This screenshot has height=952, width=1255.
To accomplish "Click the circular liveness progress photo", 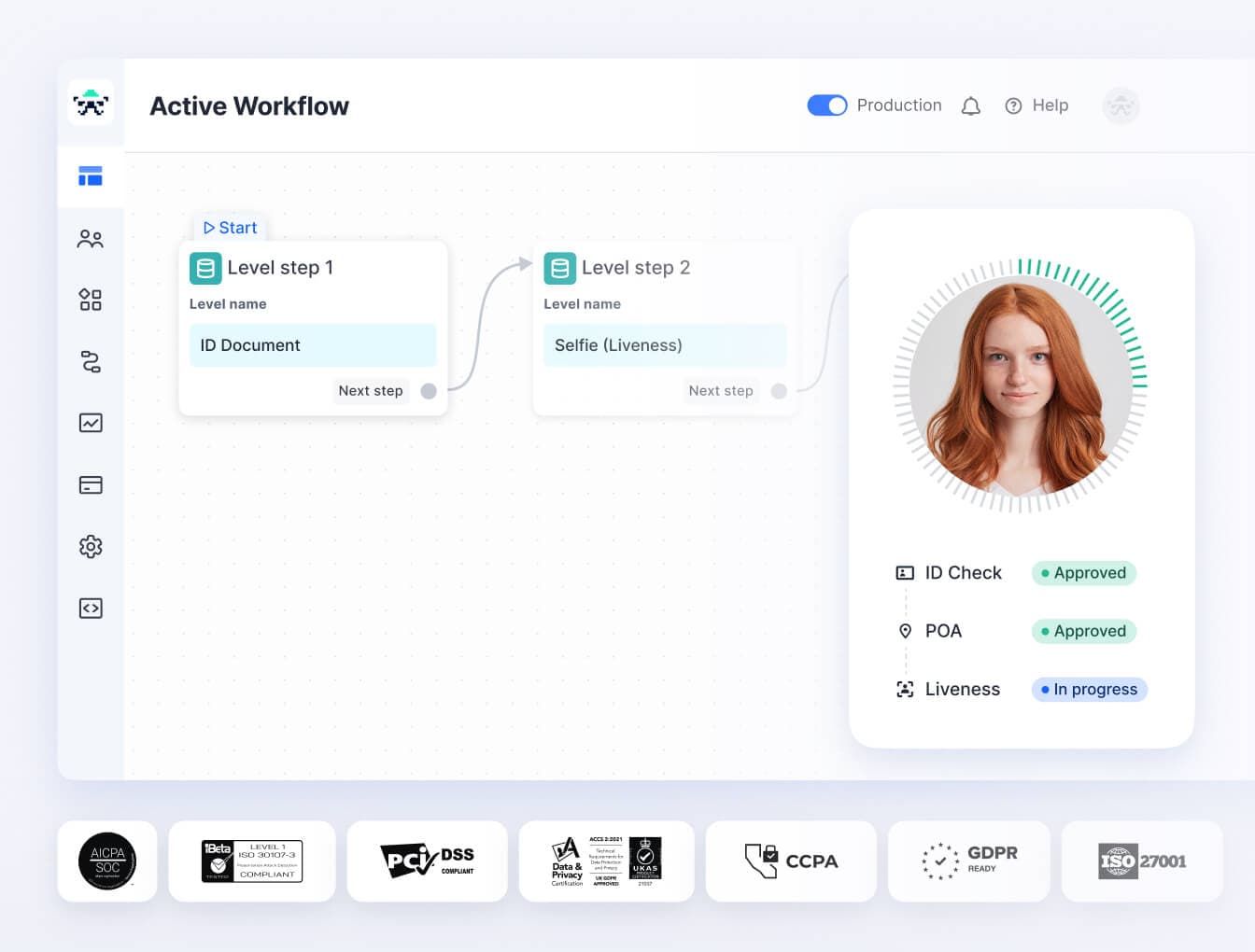I will [1020, 385].
